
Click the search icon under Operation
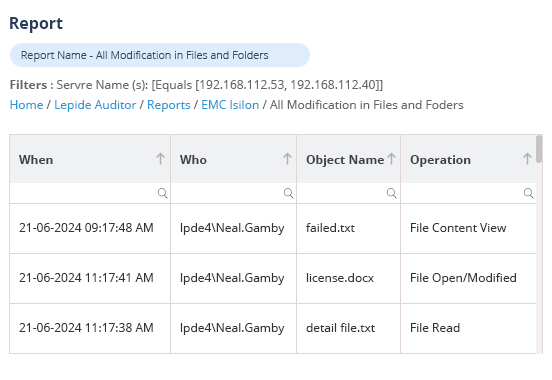tap(528, 193)
